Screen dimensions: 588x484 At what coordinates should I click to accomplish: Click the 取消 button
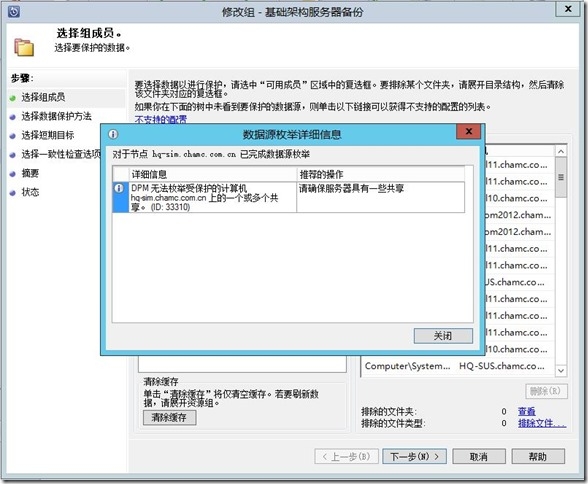[478, 456]
